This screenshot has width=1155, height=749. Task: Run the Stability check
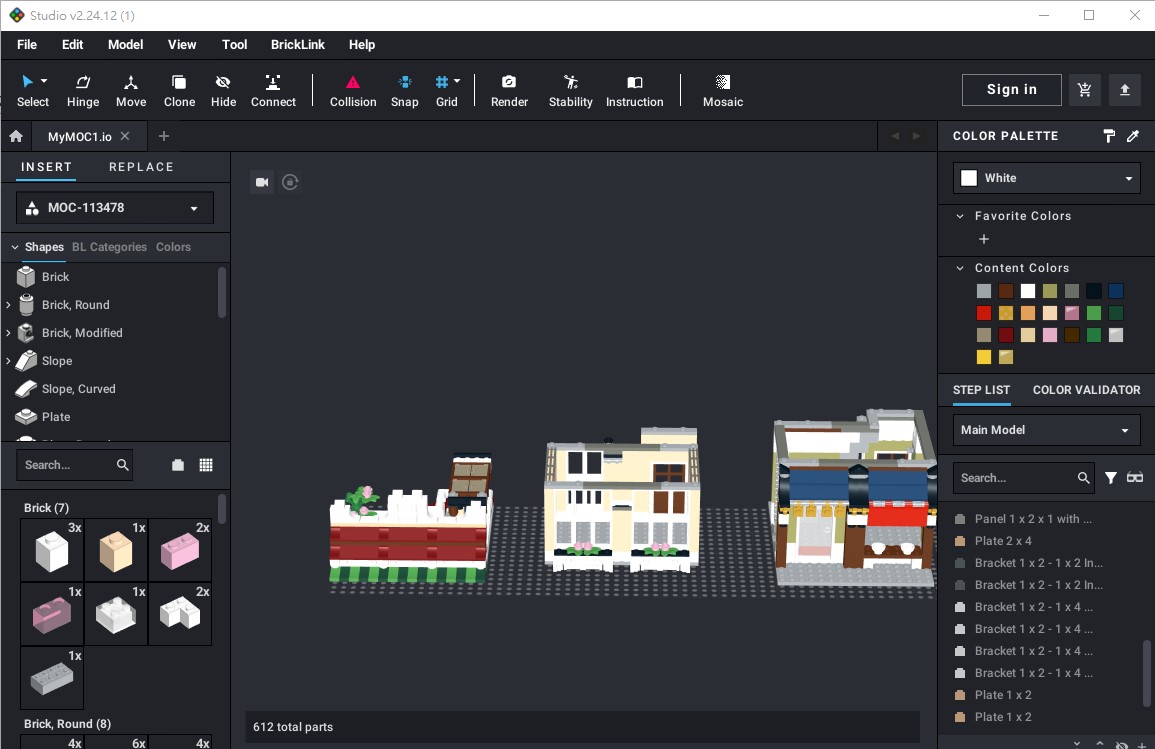coord(570,91)
